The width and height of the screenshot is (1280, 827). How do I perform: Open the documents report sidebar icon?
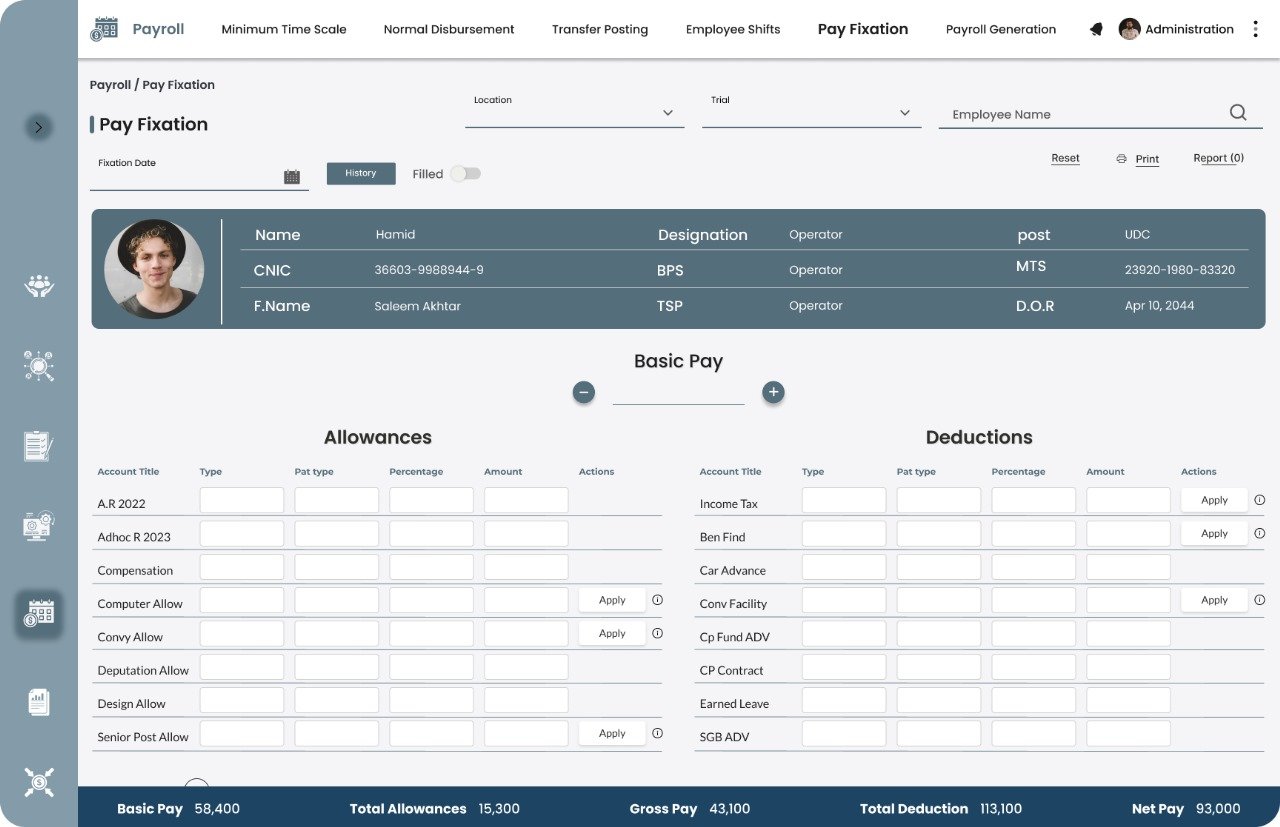[x=39, y=702]
